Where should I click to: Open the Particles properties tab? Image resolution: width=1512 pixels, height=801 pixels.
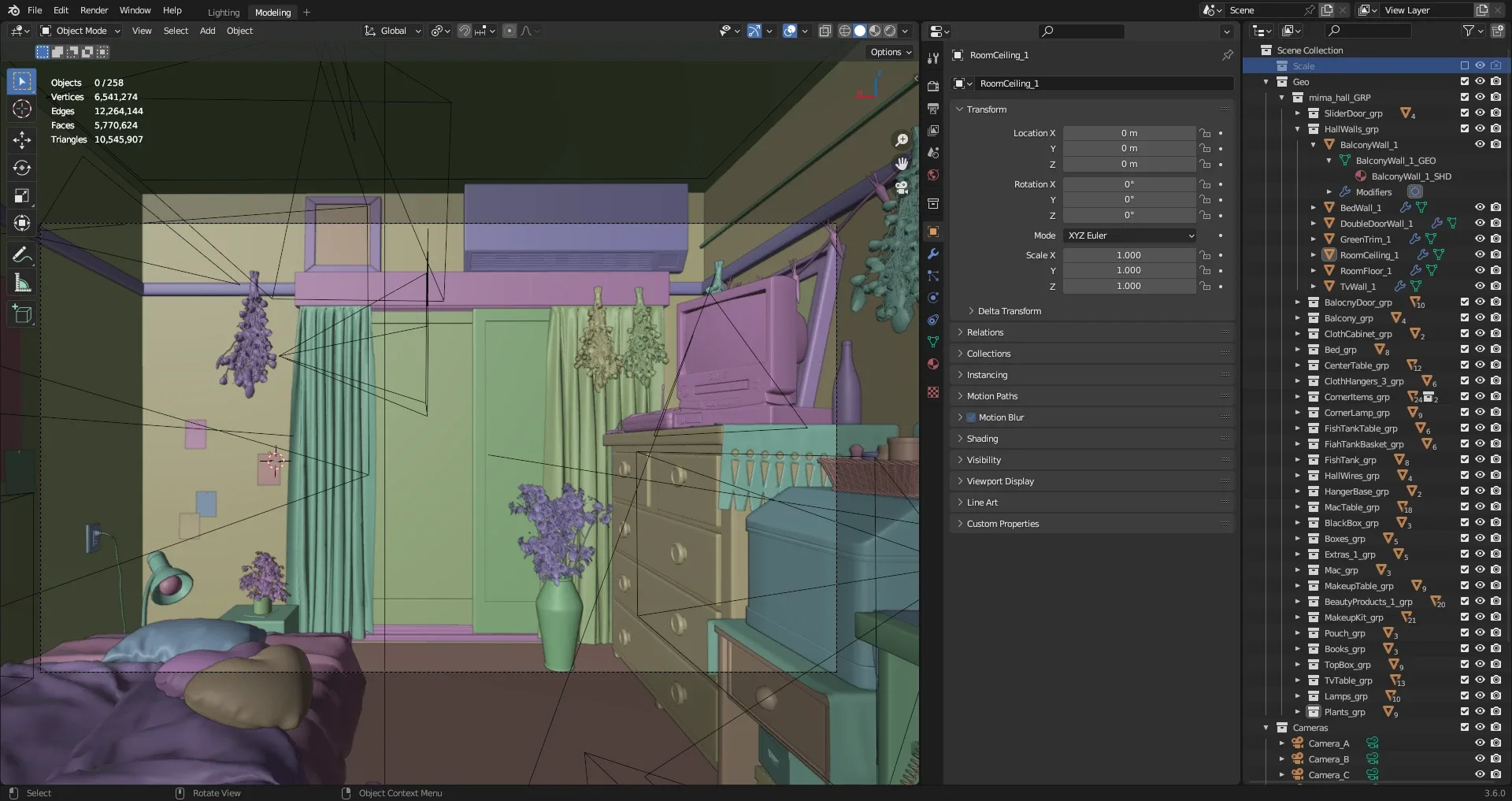(933, 276)
